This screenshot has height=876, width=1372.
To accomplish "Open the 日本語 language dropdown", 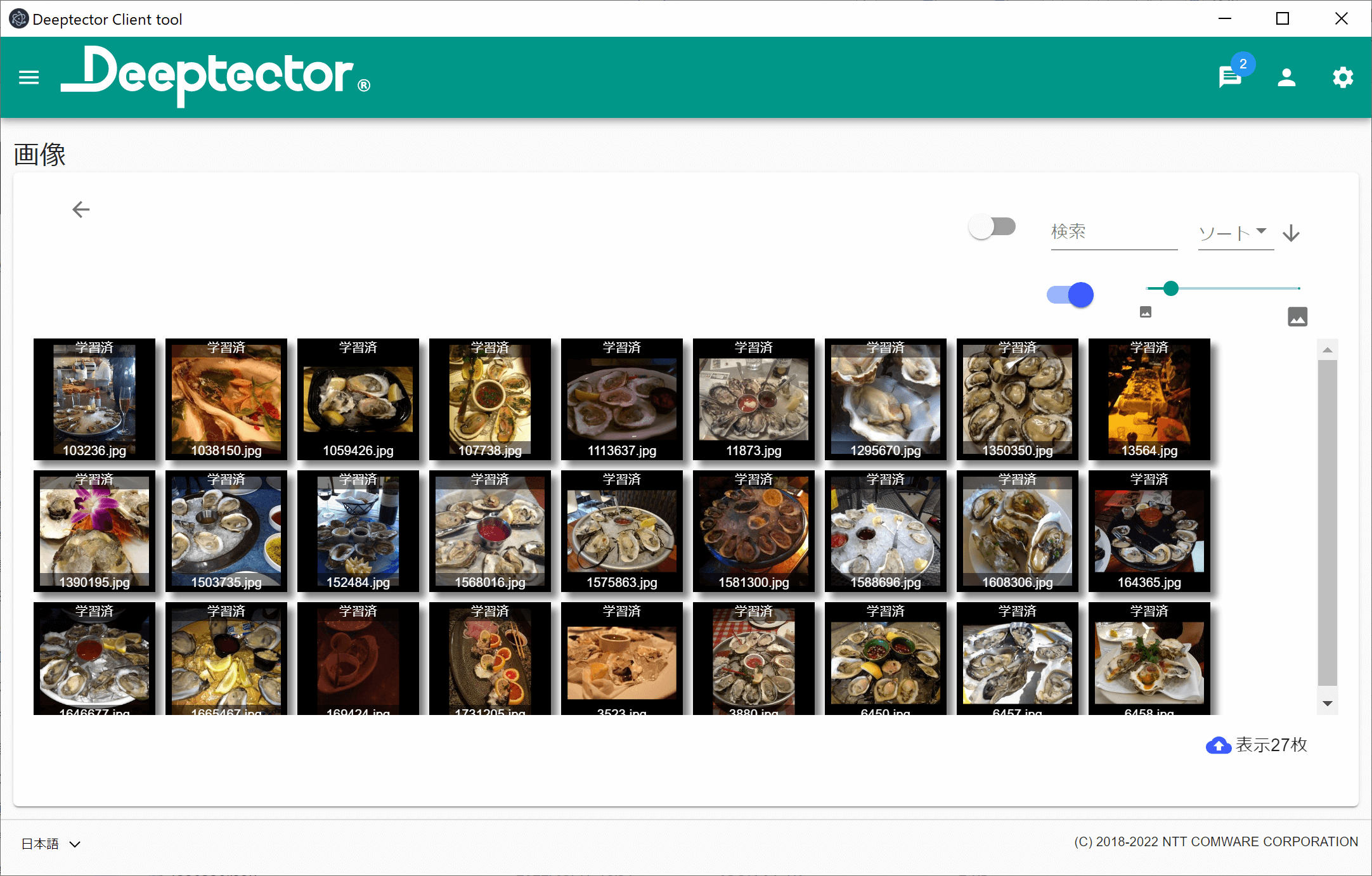I will (x=39, y=844).
